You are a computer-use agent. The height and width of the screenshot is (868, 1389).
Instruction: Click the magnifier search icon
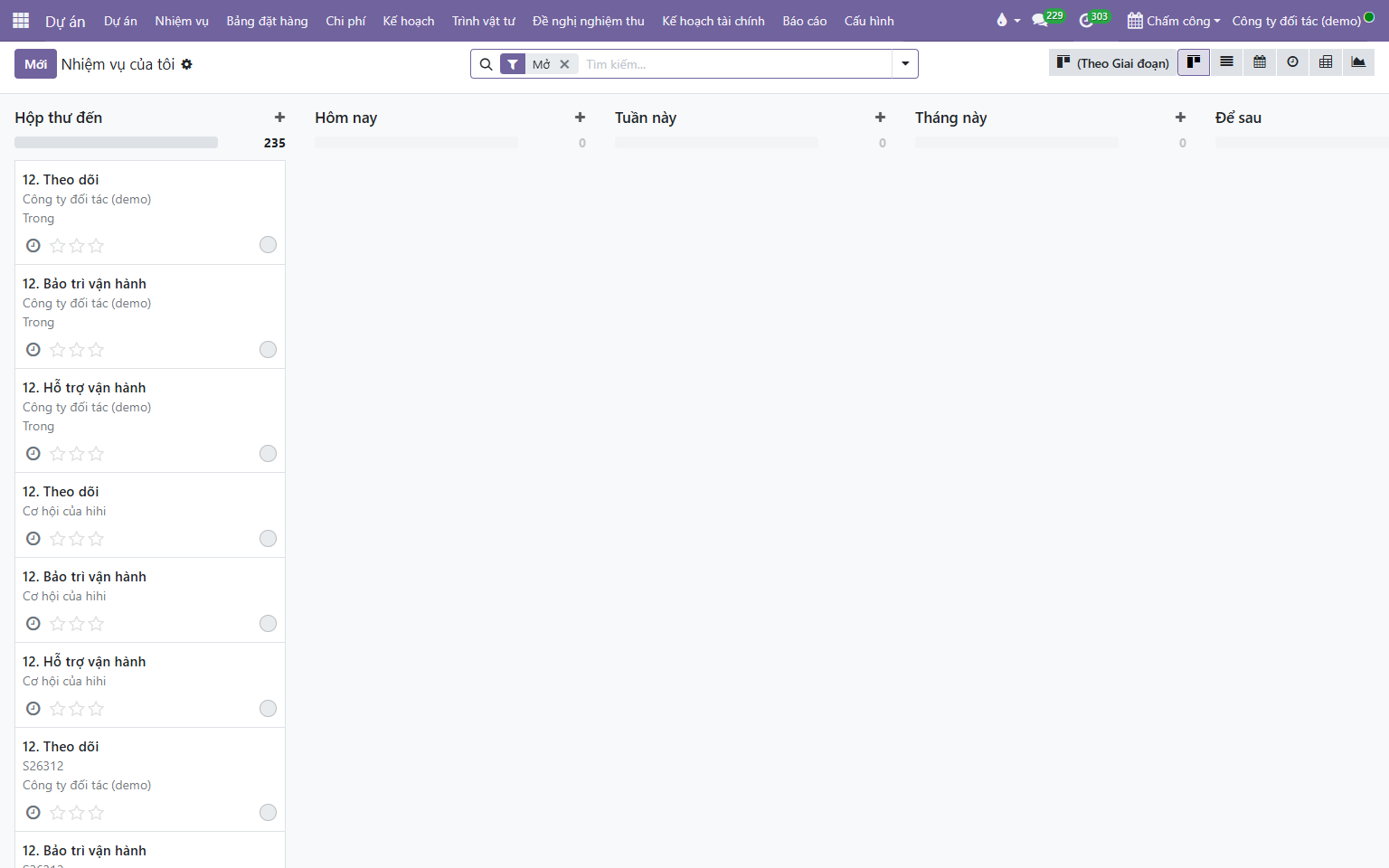pyautogui.click(x=486, y=64)
